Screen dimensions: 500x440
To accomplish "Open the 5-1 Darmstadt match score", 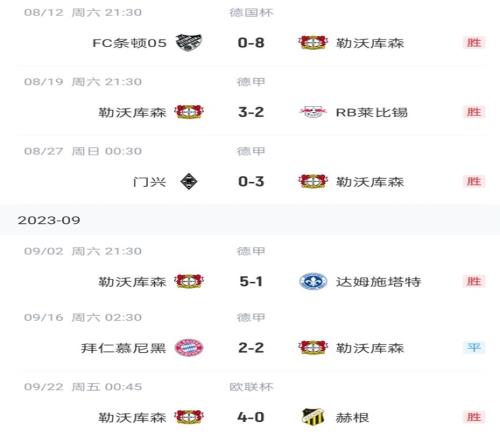I will coord(251,281).
